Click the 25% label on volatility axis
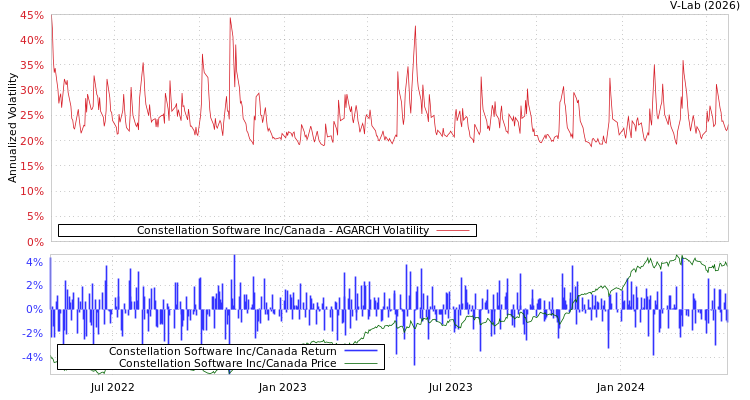Viewport: 750px width, 400px height. [x=32, y=115]
